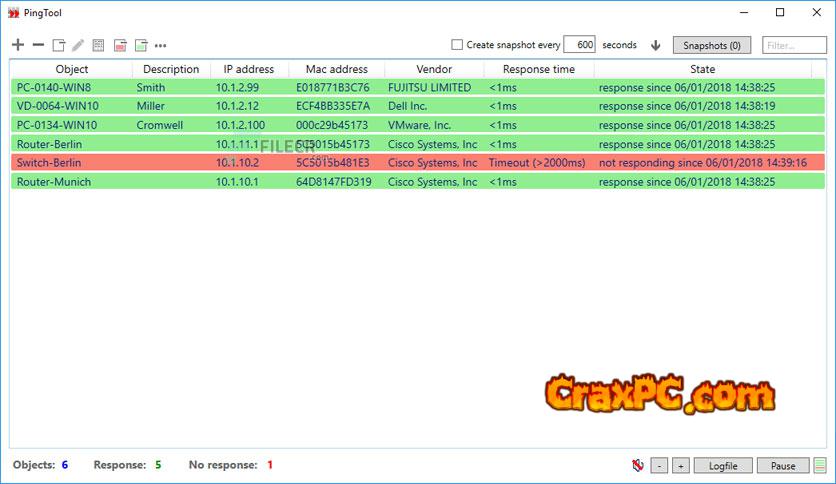Sort by the Response time column header

point(538,69)
